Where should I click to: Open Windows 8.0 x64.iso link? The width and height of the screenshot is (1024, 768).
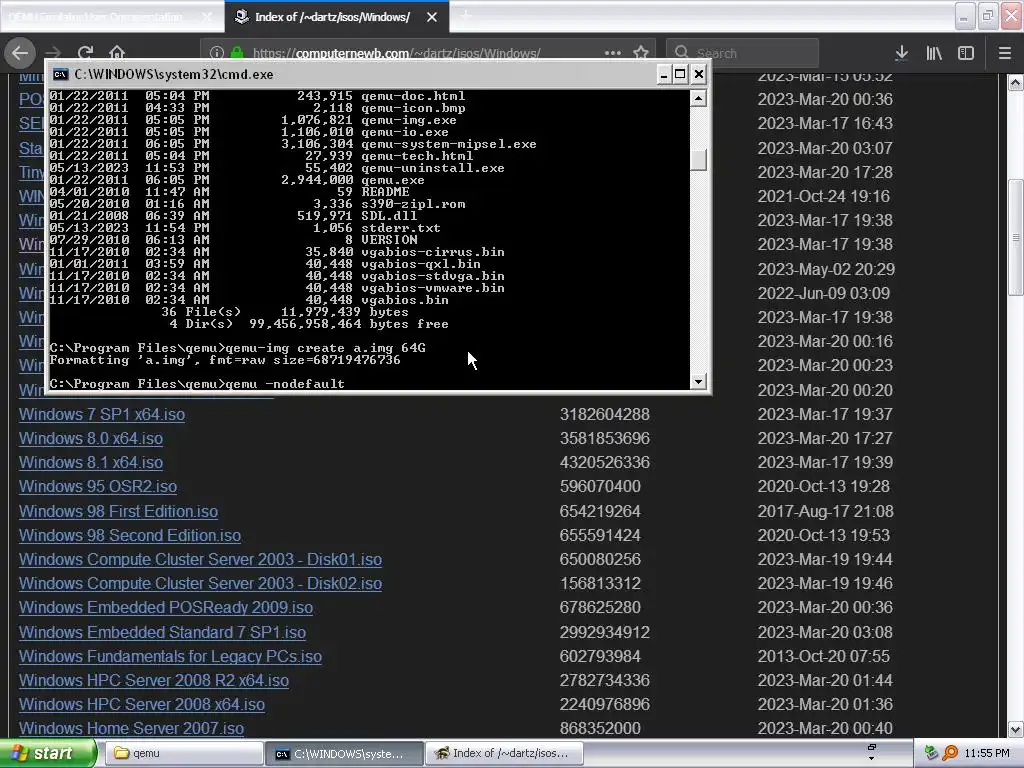tap(91, 438)
